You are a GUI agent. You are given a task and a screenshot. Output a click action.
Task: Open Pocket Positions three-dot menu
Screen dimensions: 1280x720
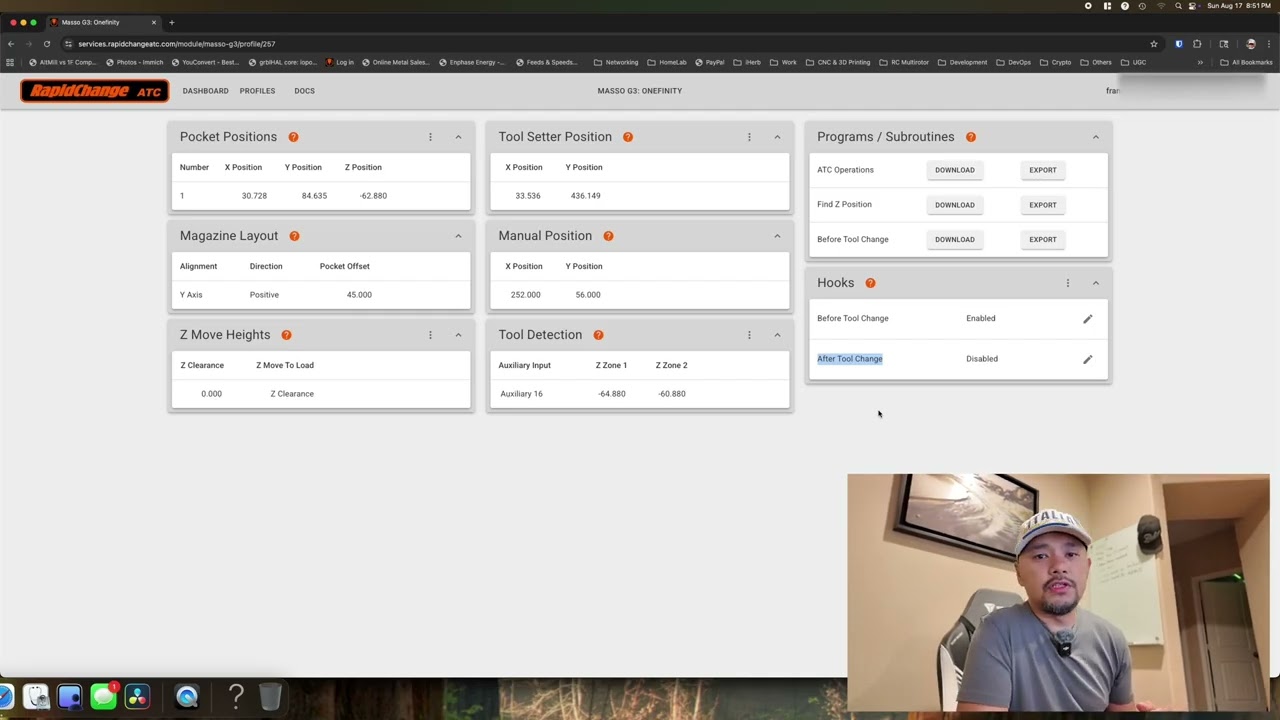(430, 137)
